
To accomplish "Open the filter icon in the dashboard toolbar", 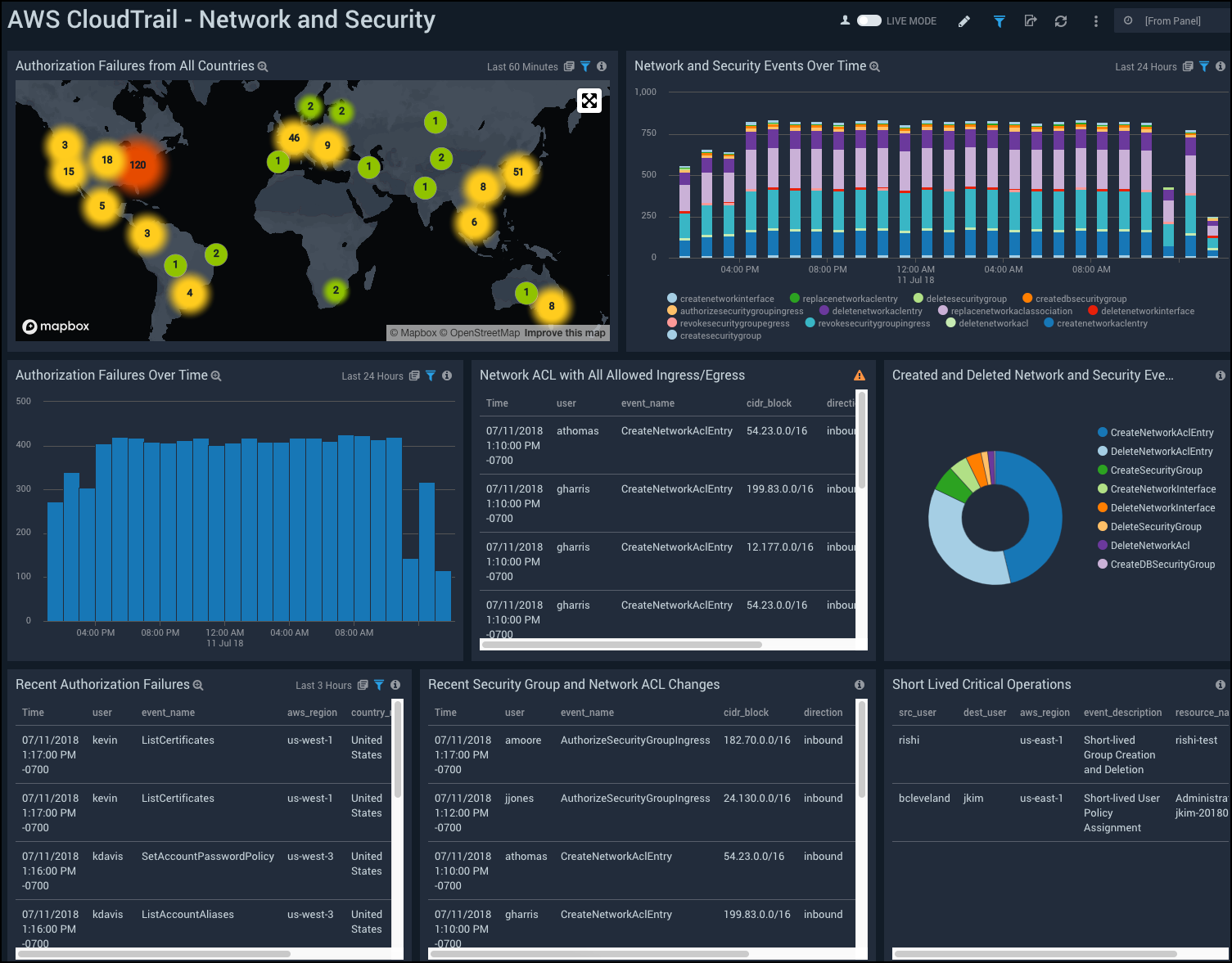I will [1000, 20].
